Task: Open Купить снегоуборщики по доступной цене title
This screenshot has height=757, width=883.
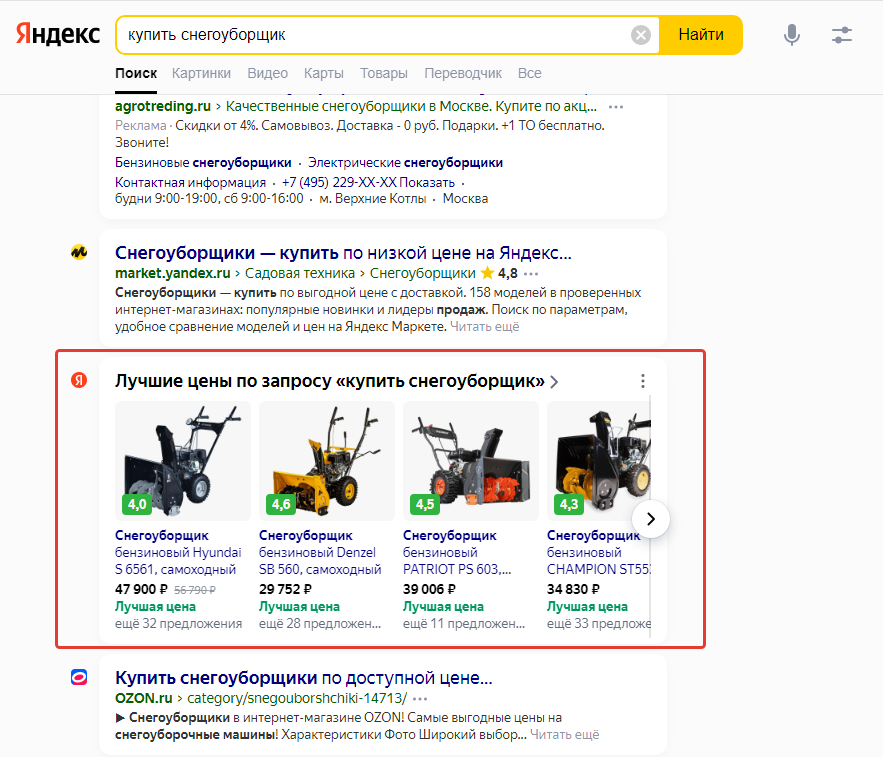Action: tap(304, 678)
